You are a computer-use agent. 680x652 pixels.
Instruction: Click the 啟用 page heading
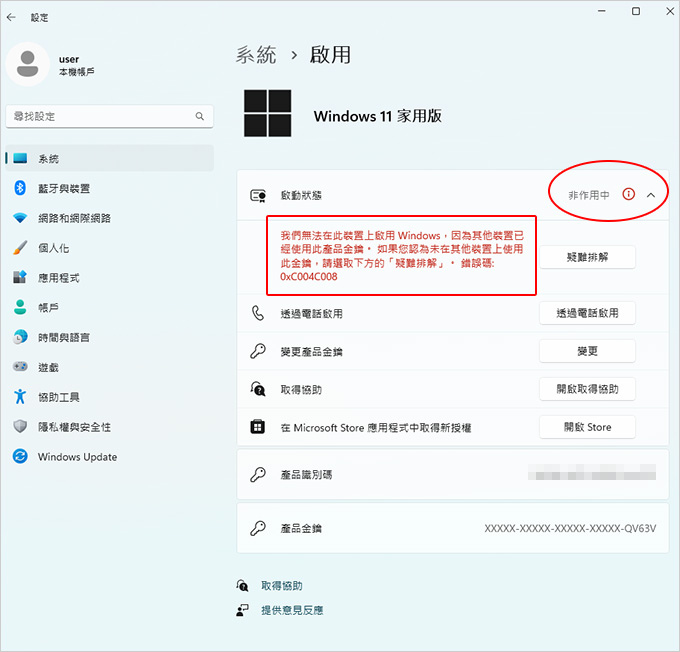(330, 55)
